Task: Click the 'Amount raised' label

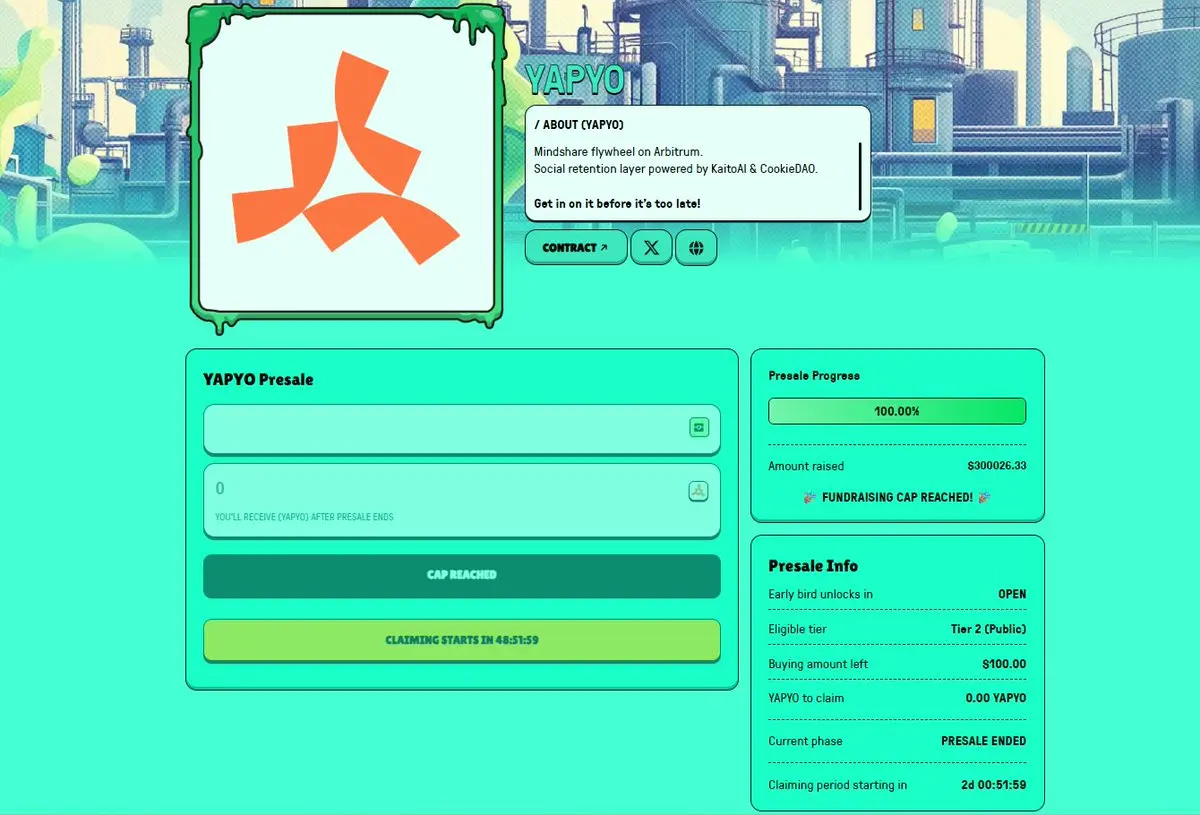Action: pos(806,466)
